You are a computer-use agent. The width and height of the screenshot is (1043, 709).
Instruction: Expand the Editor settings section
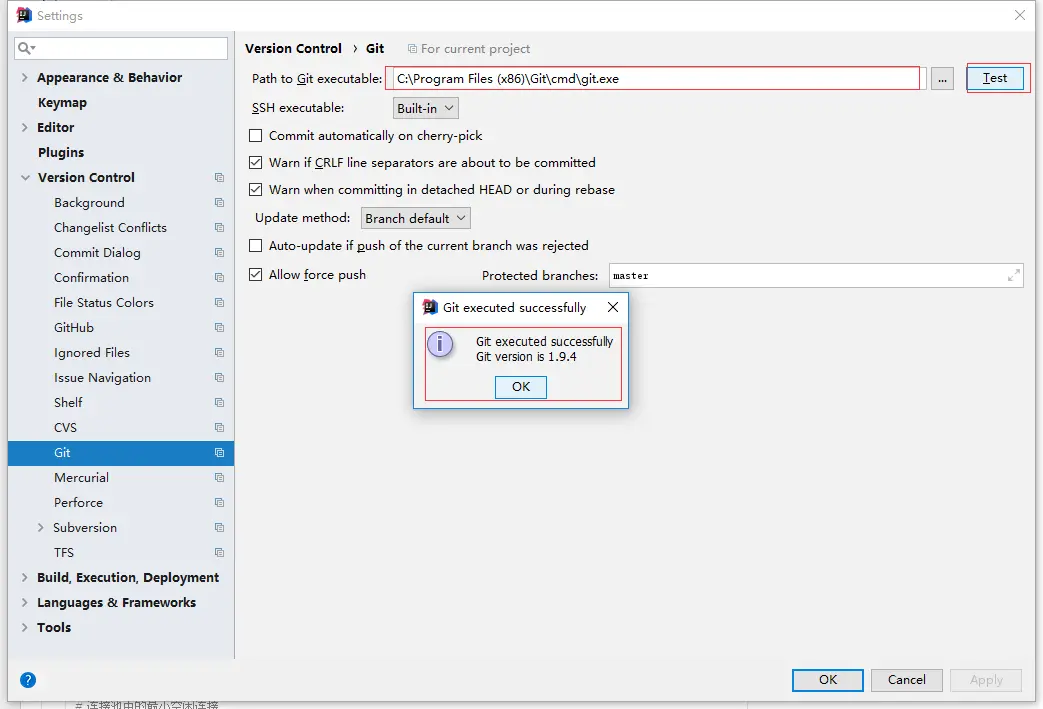[25, 127]
